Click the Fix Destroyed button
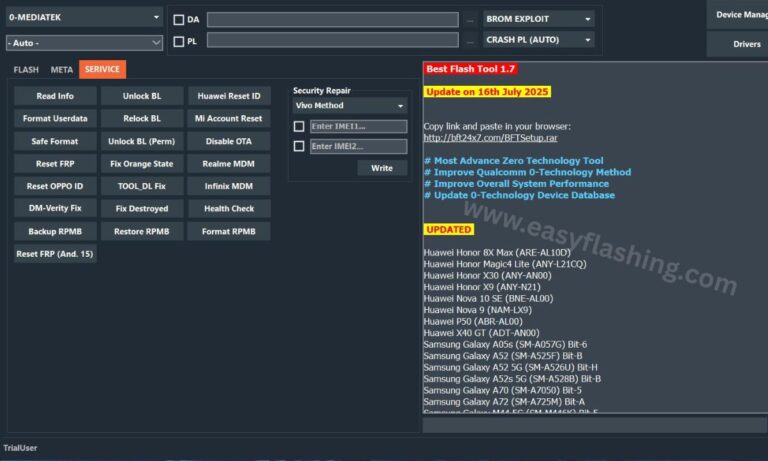The height and width of the screenshot is (461, 768). click(142, 208)
